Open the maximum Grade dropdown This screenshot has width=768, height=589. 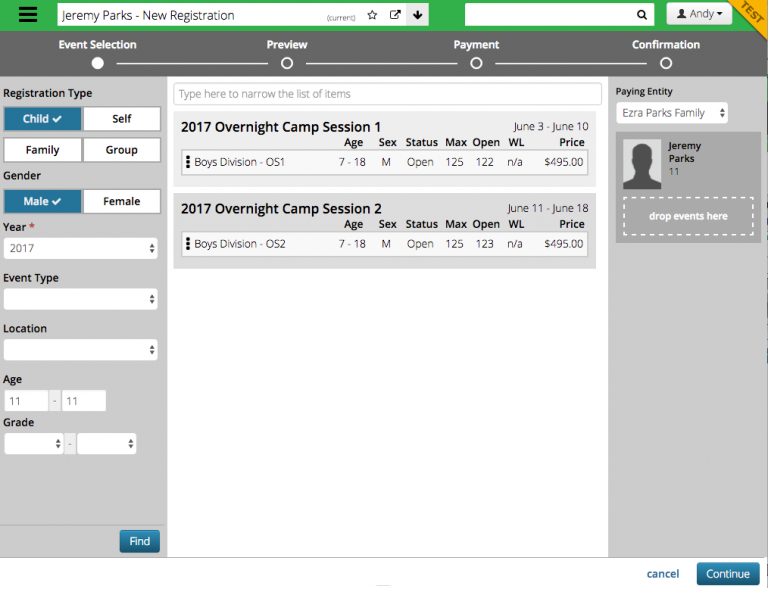coord(106,444)
